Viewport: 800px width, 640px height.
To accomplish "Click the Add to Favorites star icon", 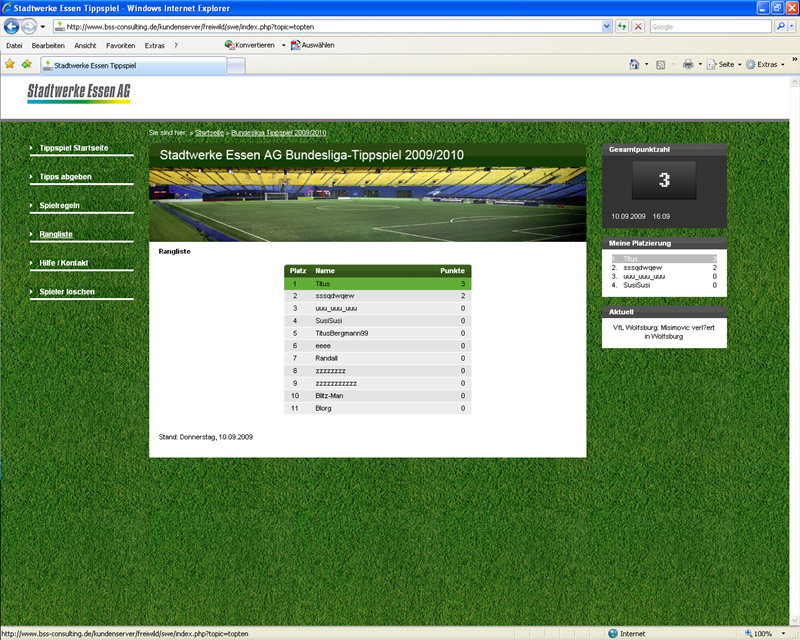I will (27, 64).
